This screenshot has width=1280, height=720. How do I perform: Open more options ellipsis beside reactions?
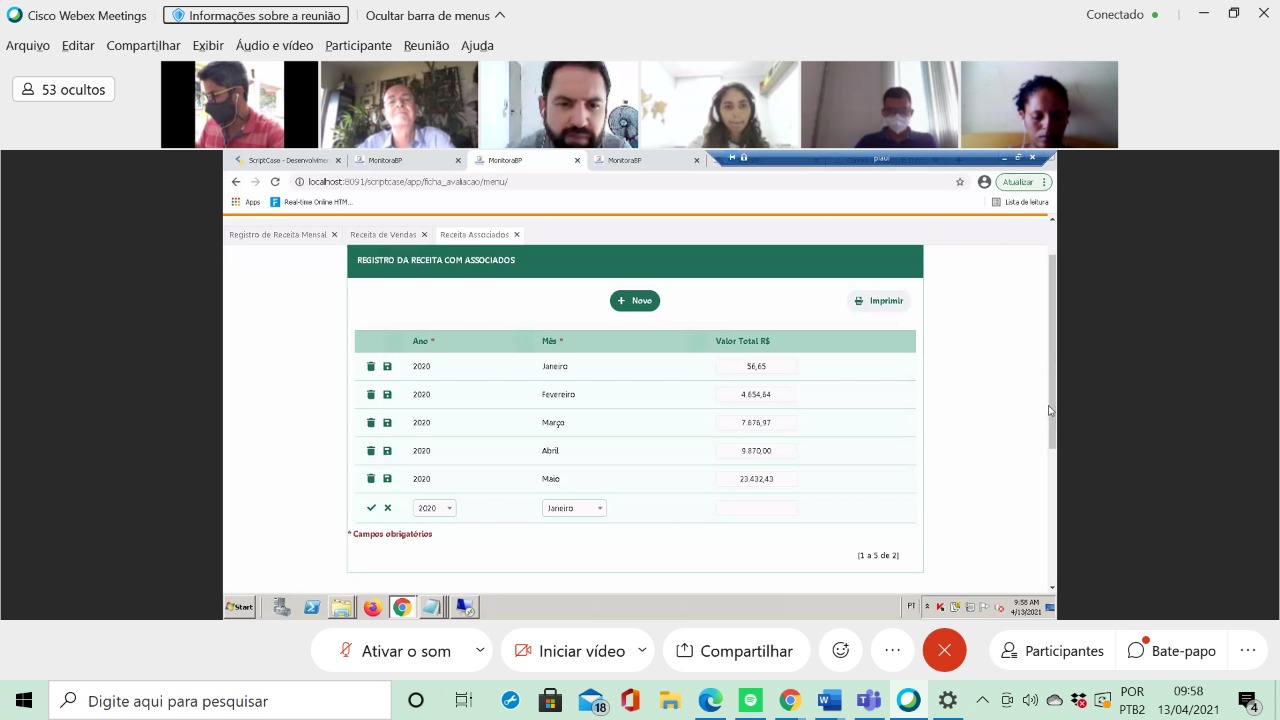tap(893, 651)
